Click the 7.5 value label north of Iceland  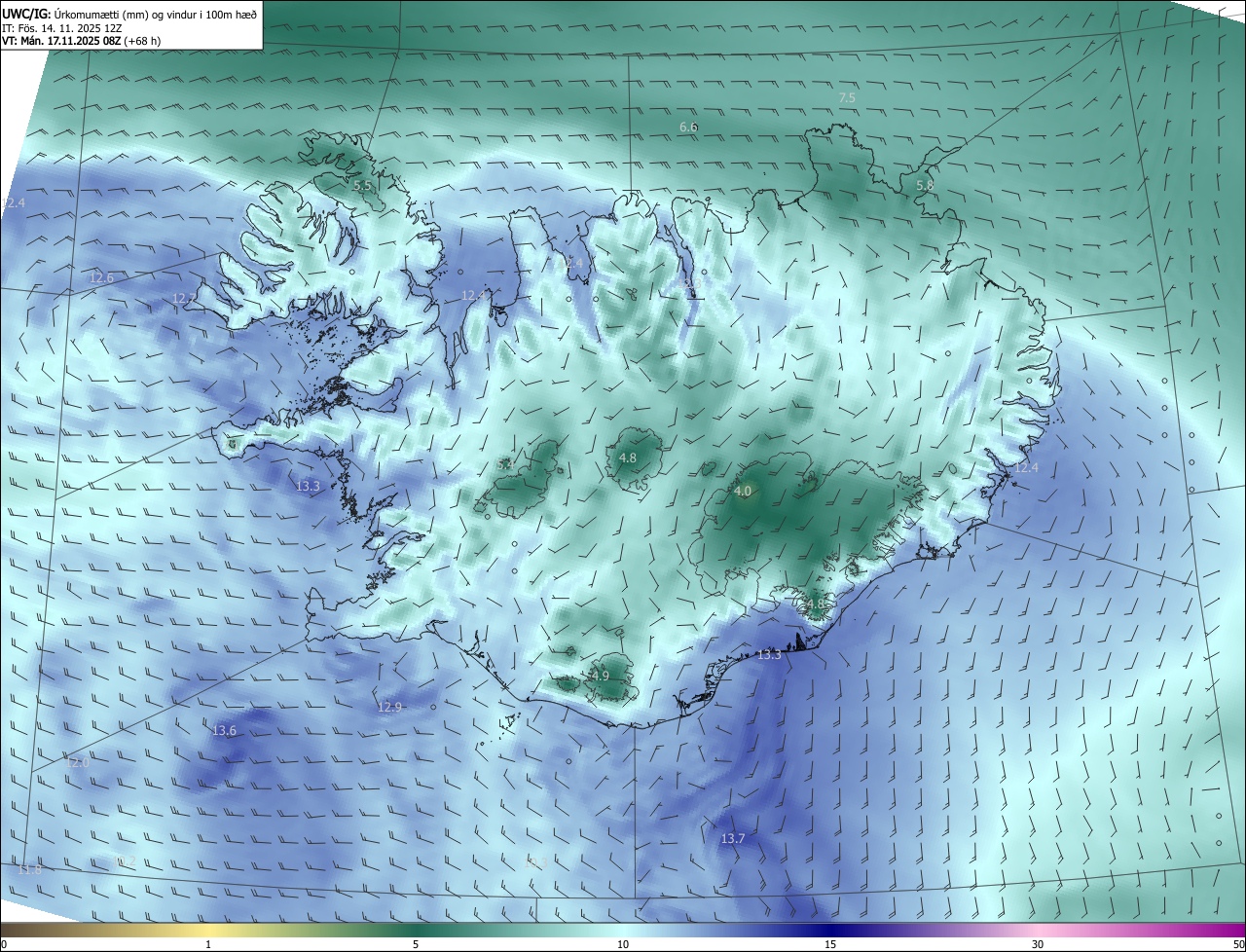coord(847,98)
